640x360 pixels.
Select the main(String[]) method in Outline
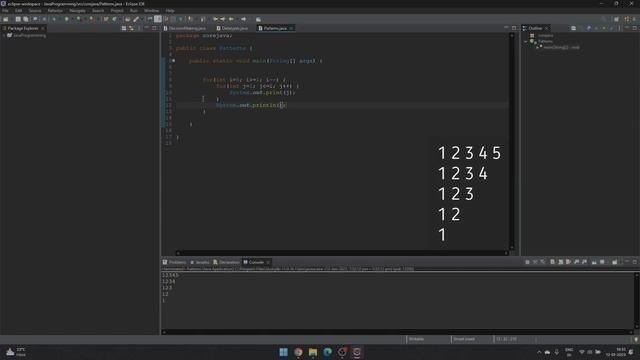tap(561, 47)
